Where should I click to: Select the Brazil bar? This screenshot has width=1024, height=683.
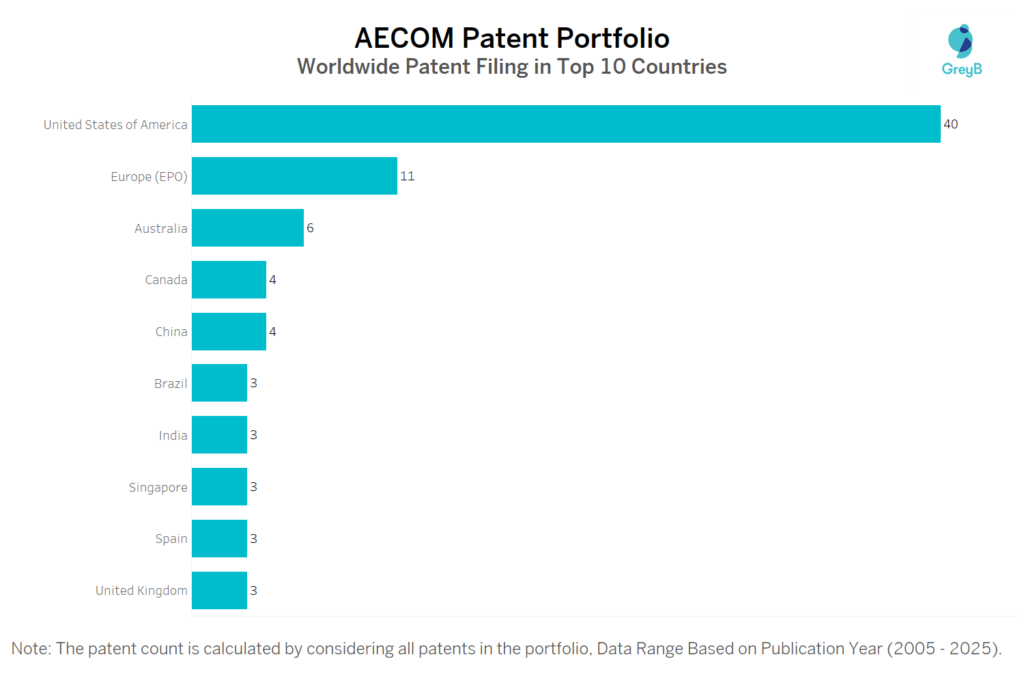click(x=219, y=383)
